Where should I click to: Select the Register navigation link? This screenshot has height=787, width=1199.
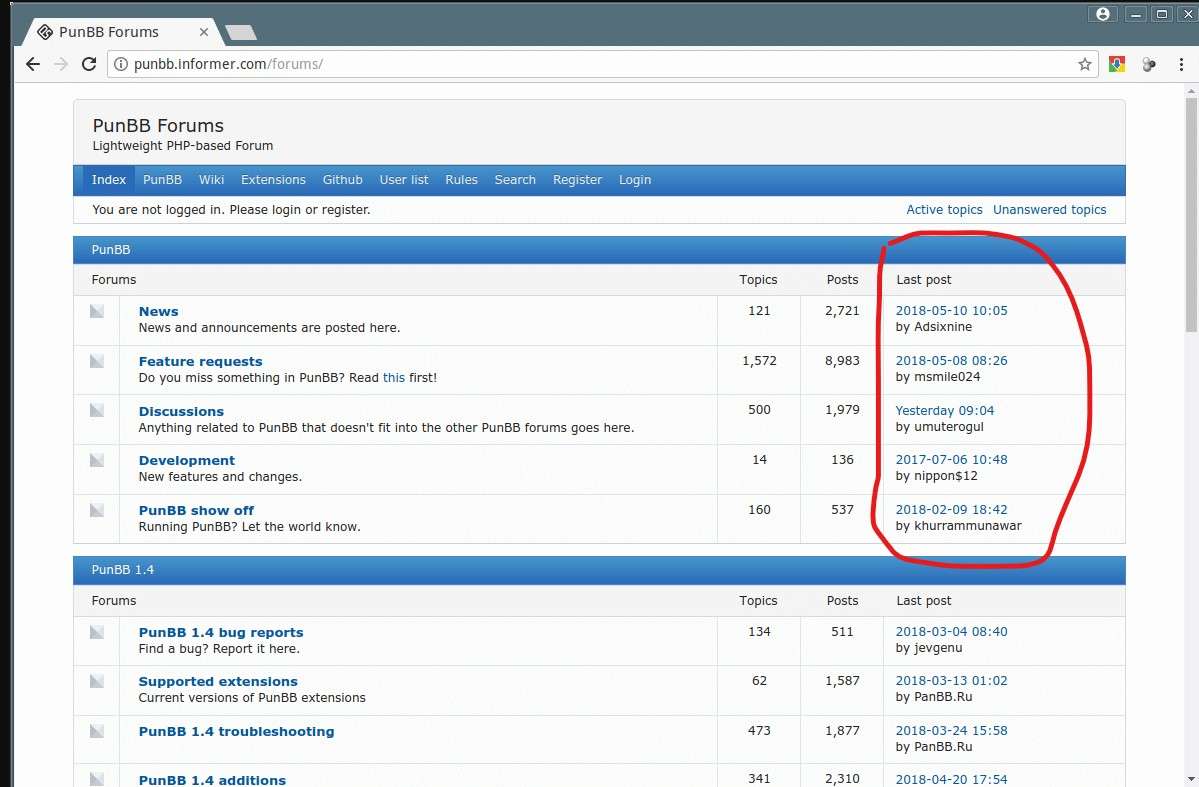577,180
